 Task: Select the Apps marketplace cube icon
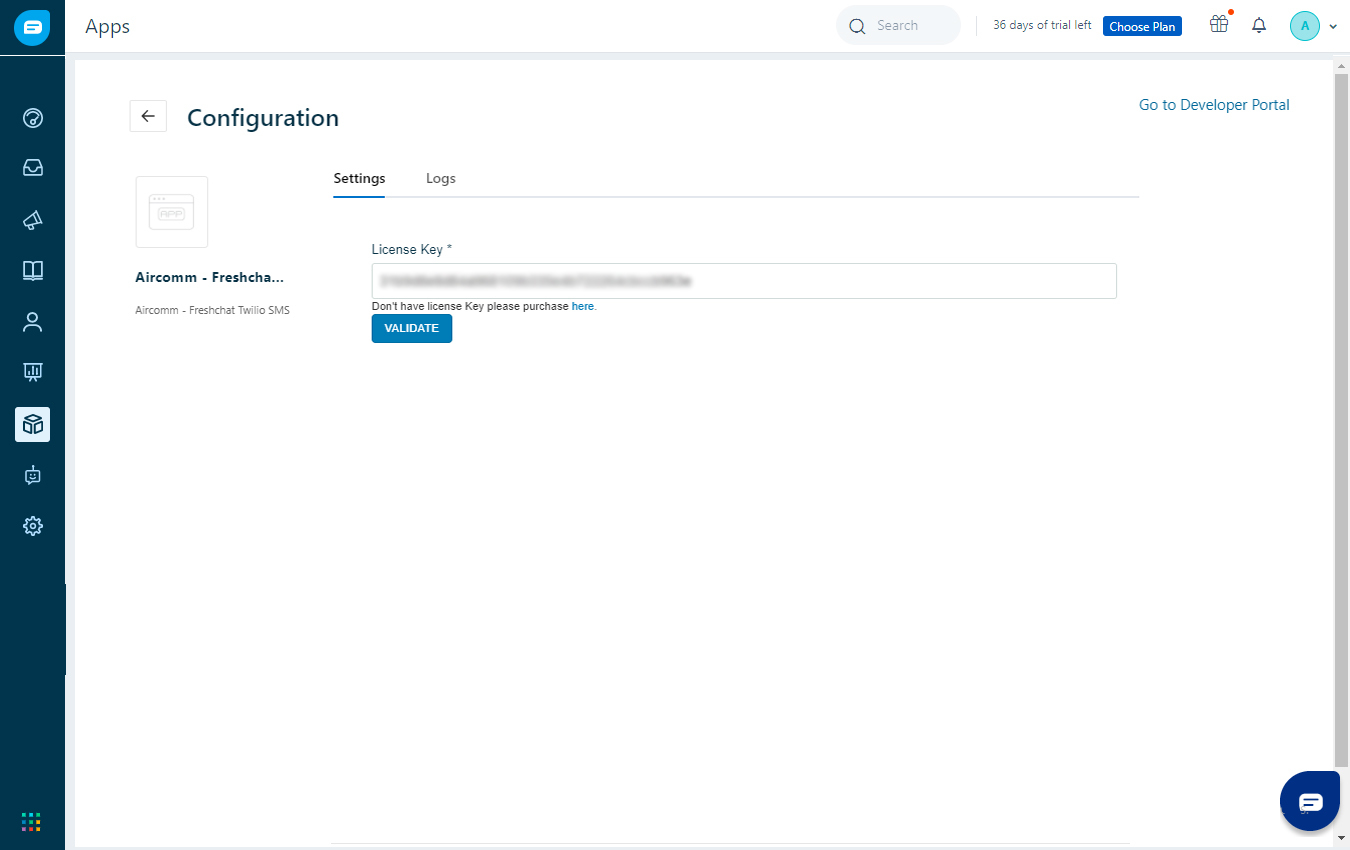pos(32,424)
